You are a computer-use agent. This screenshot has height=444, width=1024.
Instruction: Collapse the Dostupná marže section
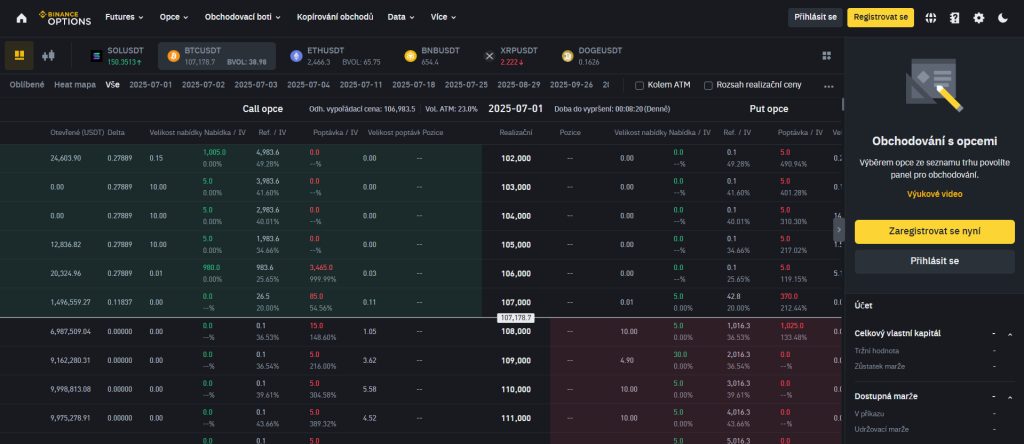click(1009, 397)
